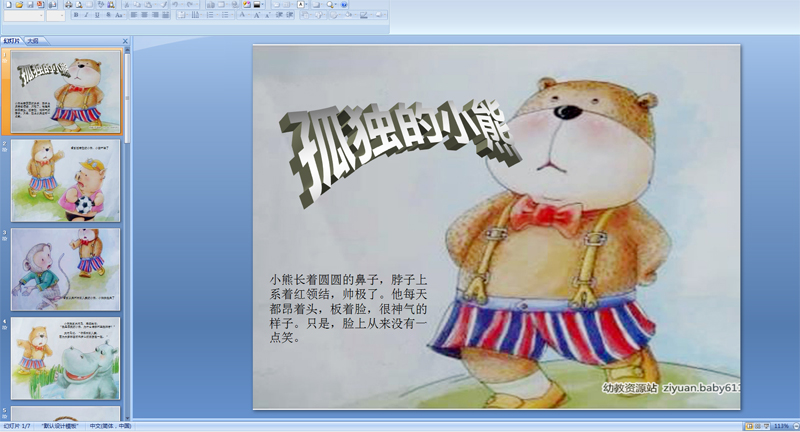The image size is (800, 432).
Task: Undo the last action
Action: [175, 5]
